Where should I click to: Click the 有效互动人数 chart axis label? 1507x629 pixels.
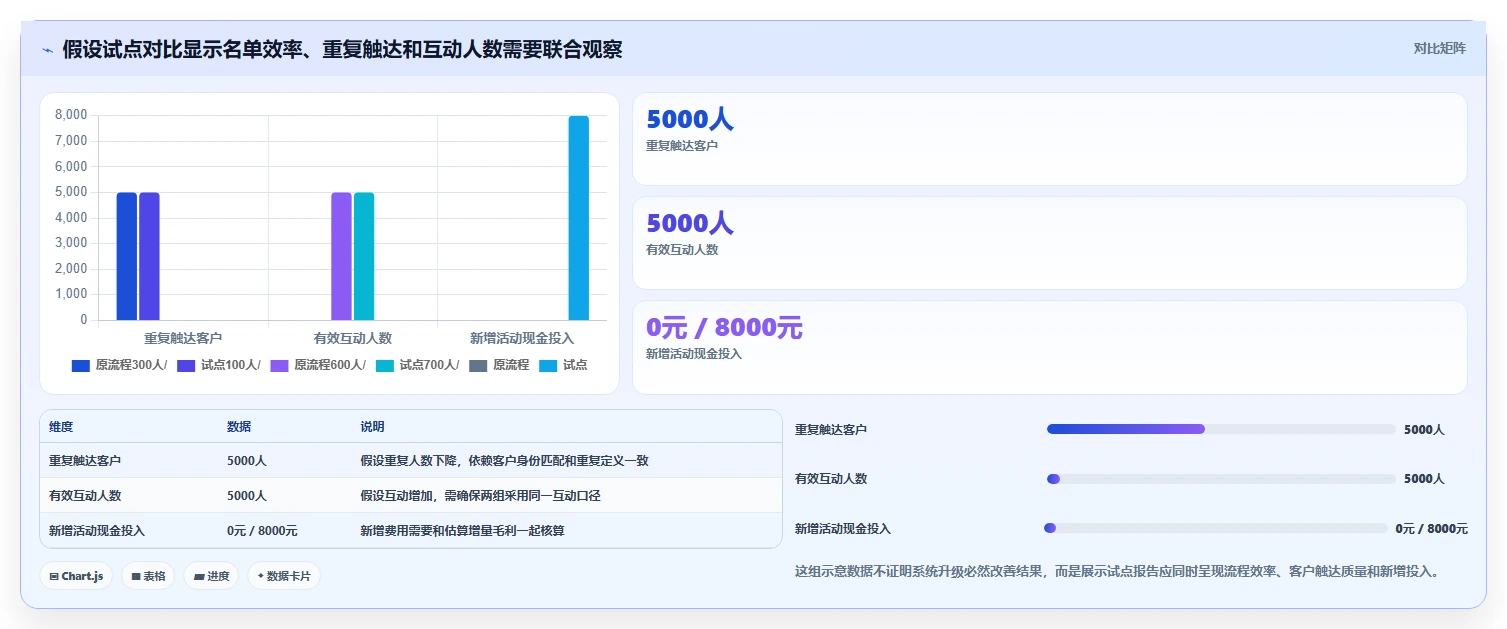pos(353,338)
